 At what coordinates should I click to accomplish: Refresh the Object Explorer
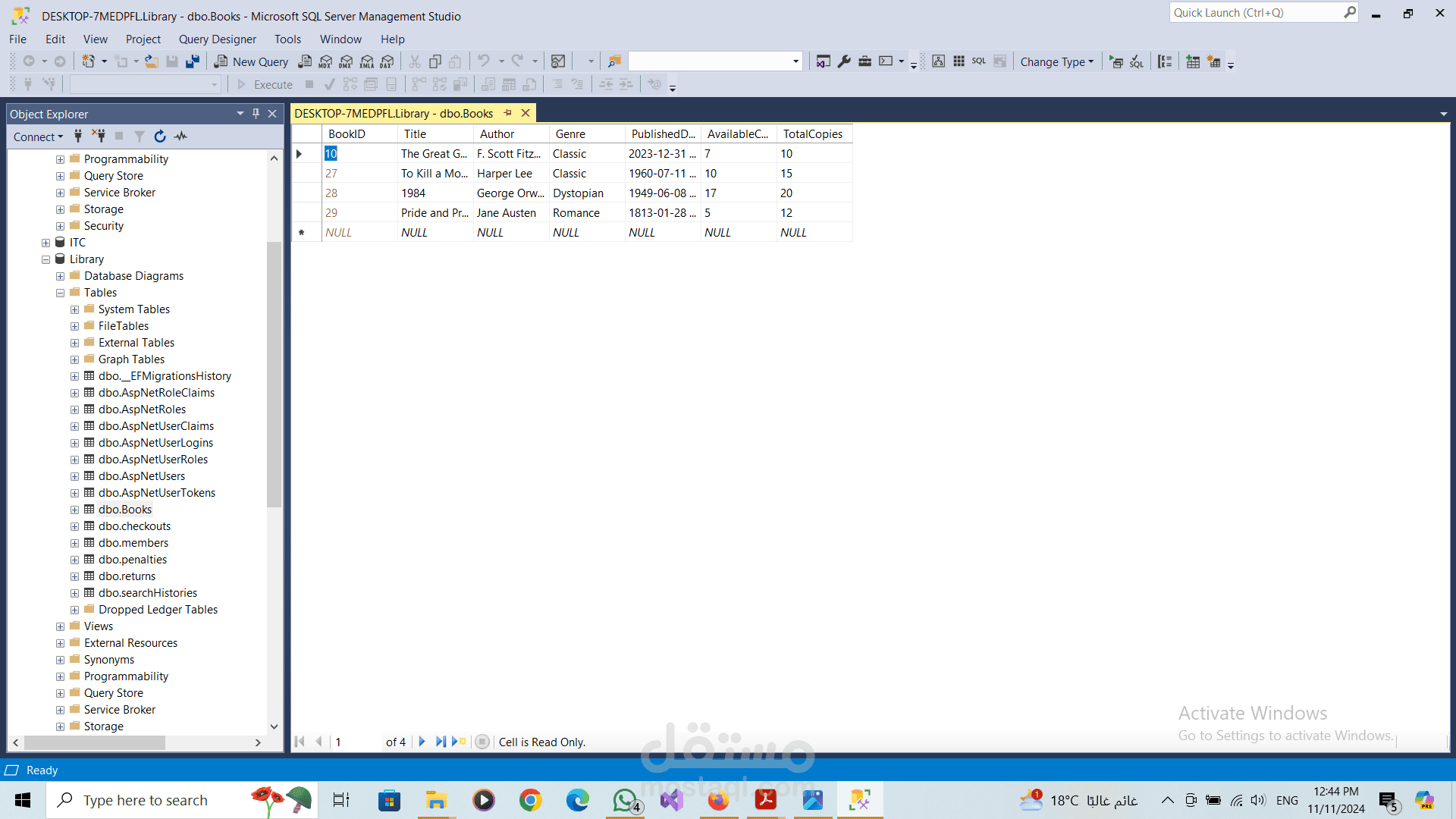tap(160, 136)
